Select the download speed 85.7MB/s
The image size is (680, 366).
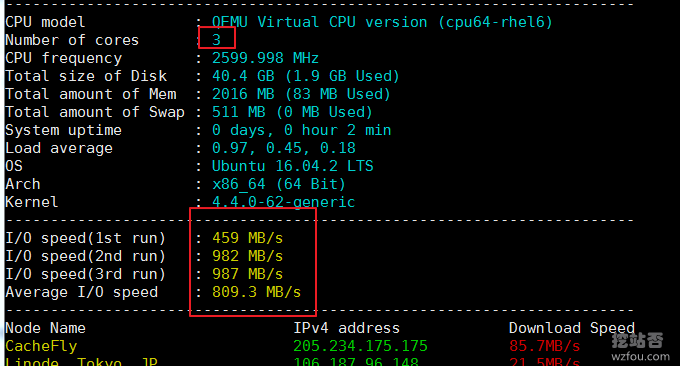pyautogui.click(x=545, y=346)
